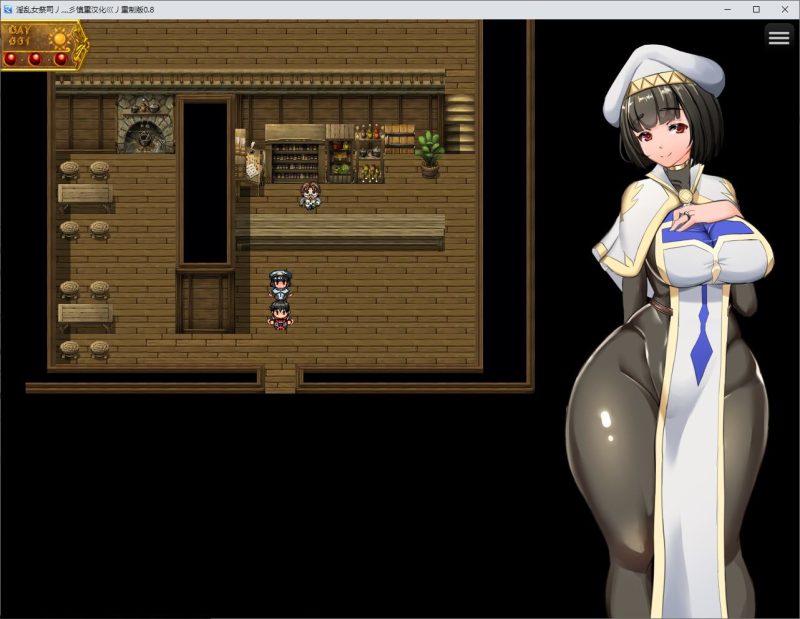Click the black-haired character in red outfit

(x=280, y=316)
